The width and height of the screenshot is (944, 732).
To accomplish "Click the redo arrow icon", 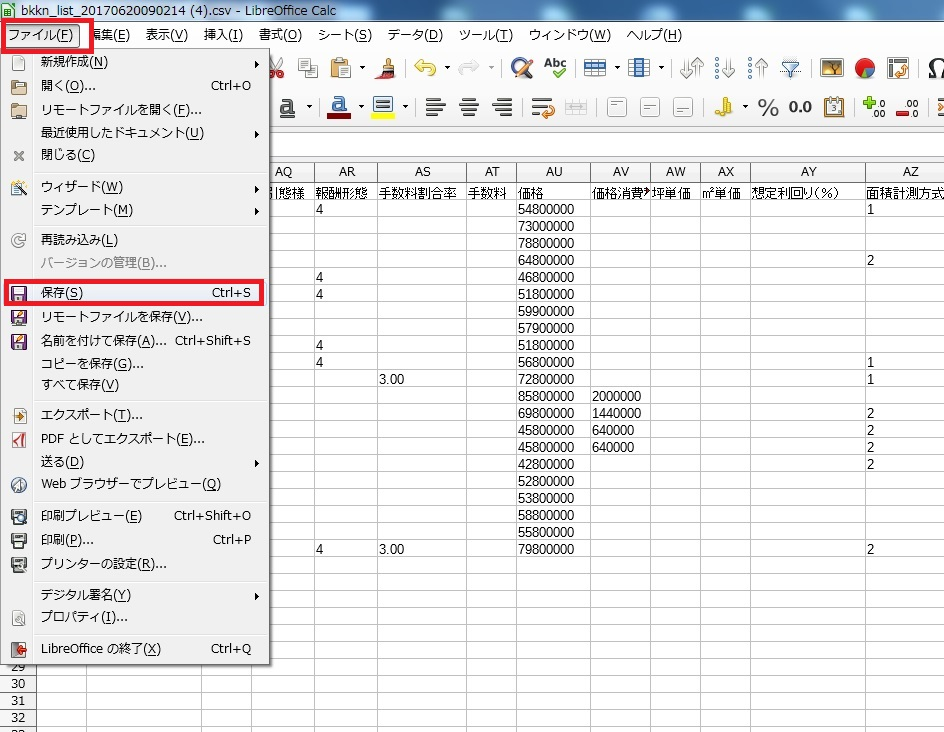I will pyautogui.click(x=468, y=68).
